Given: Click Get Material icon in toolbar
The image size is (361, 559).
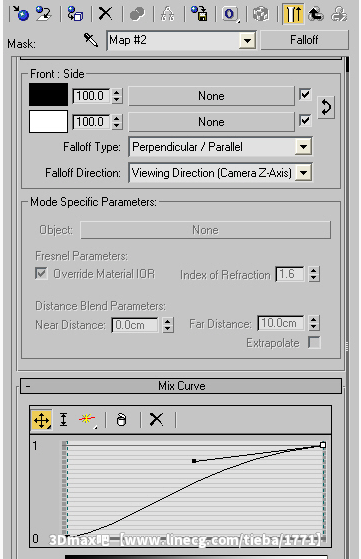Looking at the screenshot, I should coord(21,14).
